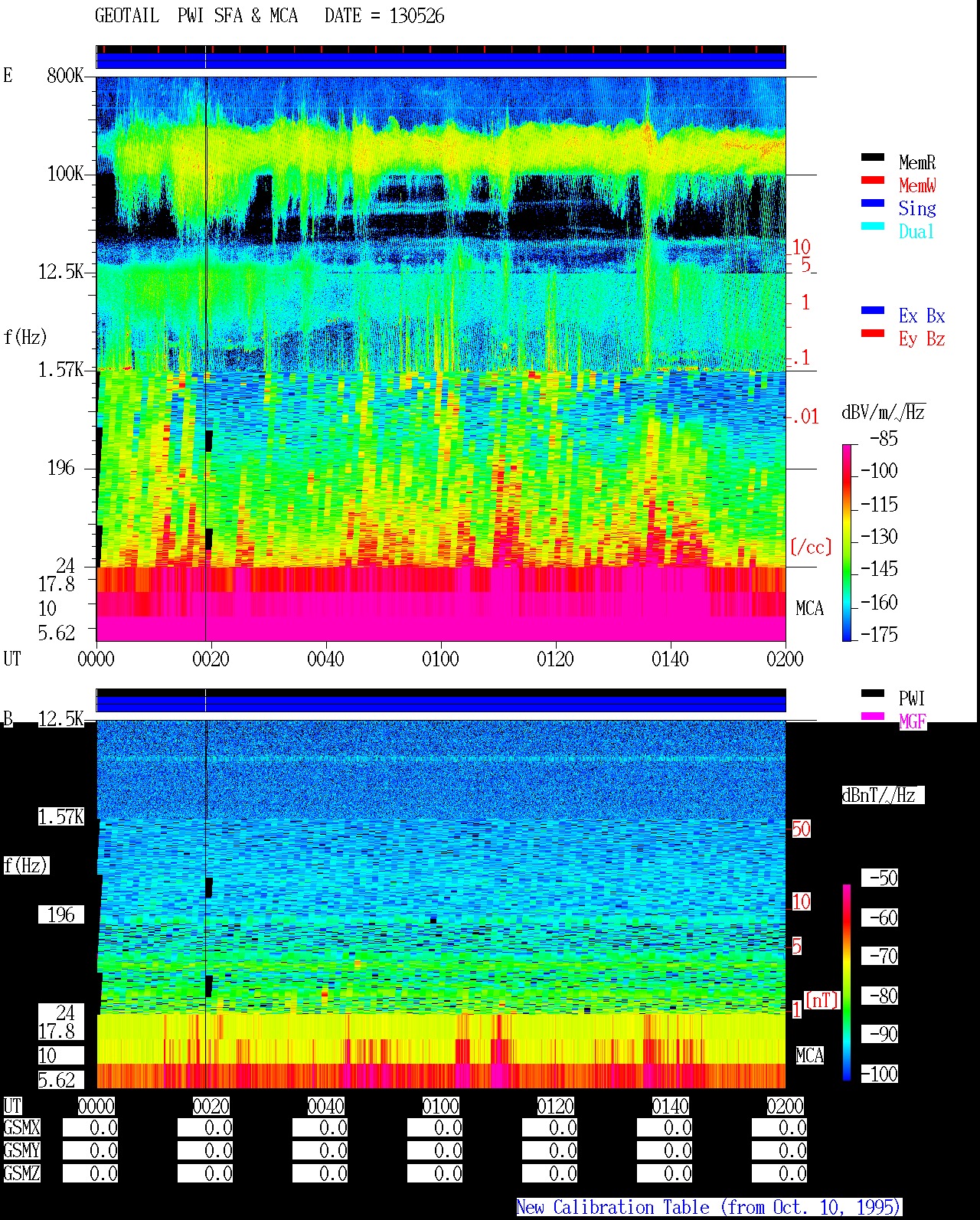The height and width of the screenshot is (1220, 980).
Task: Click the red .01 density scale label
Action: coord(805,417)
